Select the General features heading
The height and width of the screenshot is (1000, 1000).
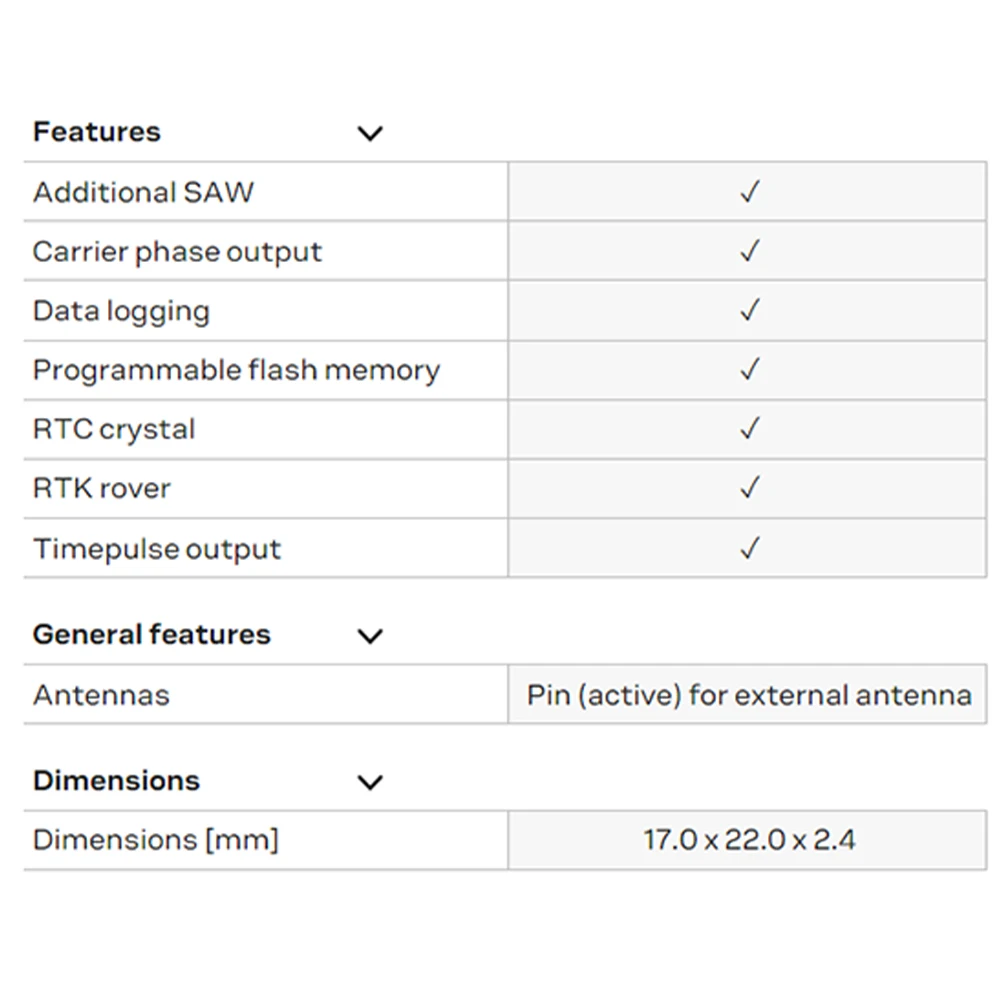pos(152,635)
